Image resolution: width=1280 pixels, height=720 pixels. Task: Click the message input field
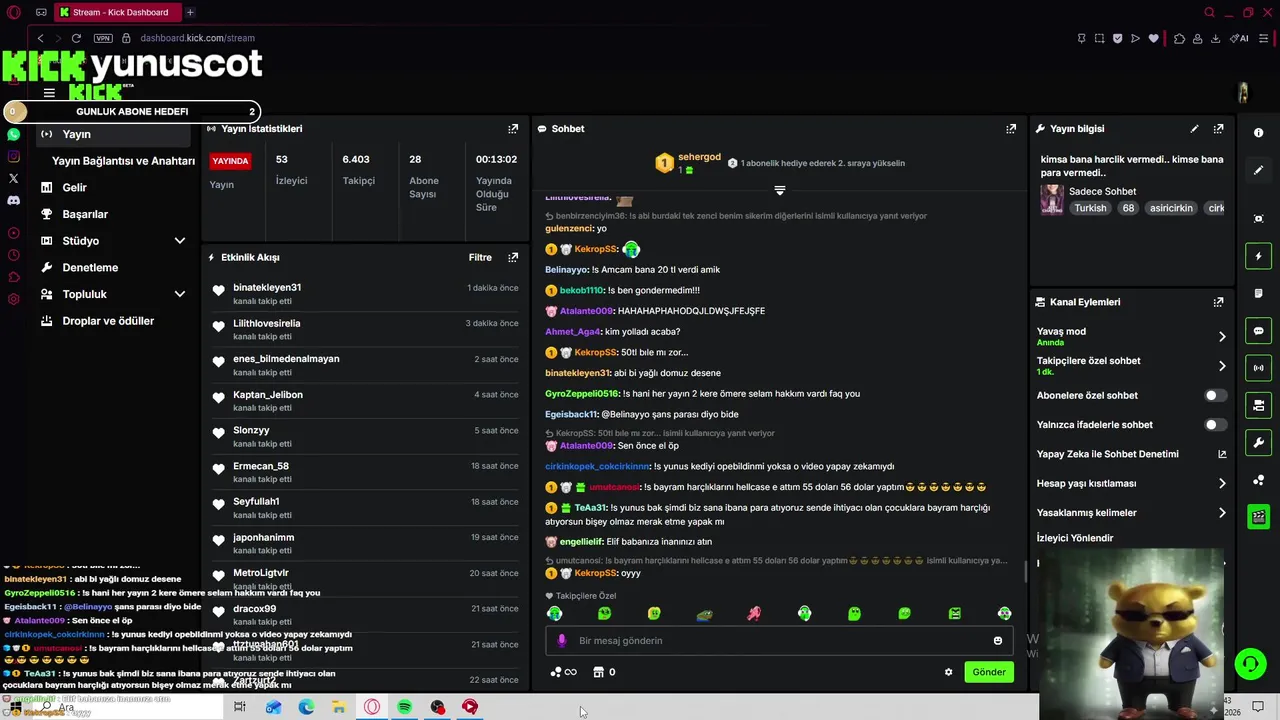780,641
